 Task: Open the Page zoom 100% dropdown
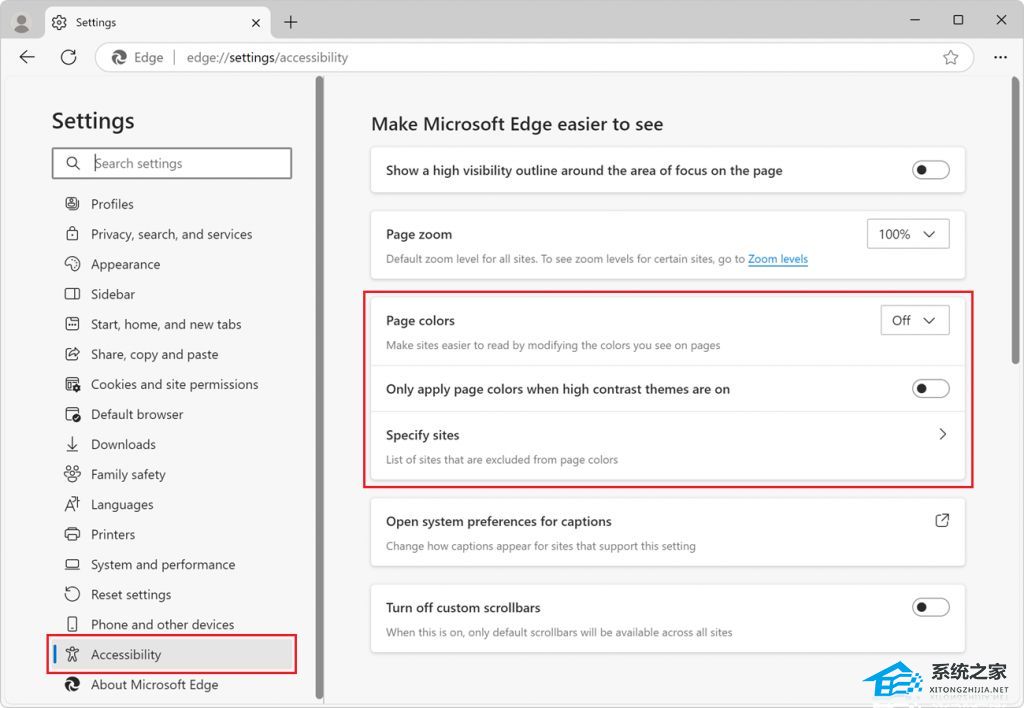(x=908, y=234)
